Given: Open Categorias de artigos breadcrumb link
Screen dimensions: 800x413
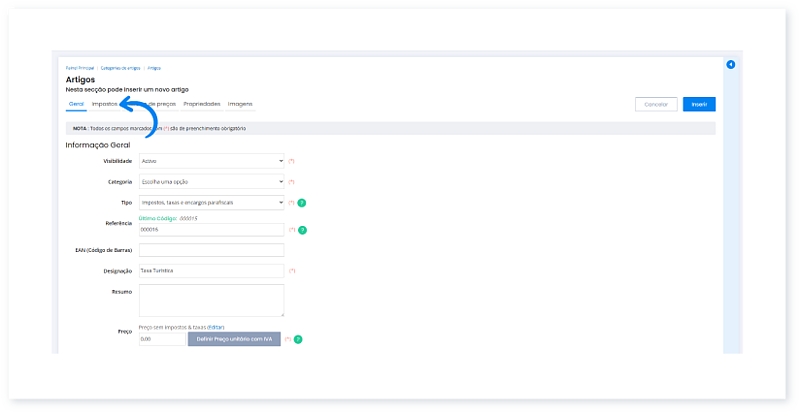Looking at the screenshot, I should (120, 68).
